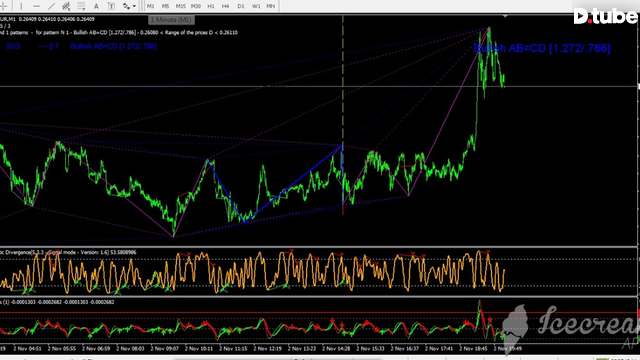Select the trendline drawing tool
The width and height of the screenshot is (640, 360).
coord(51,6)
